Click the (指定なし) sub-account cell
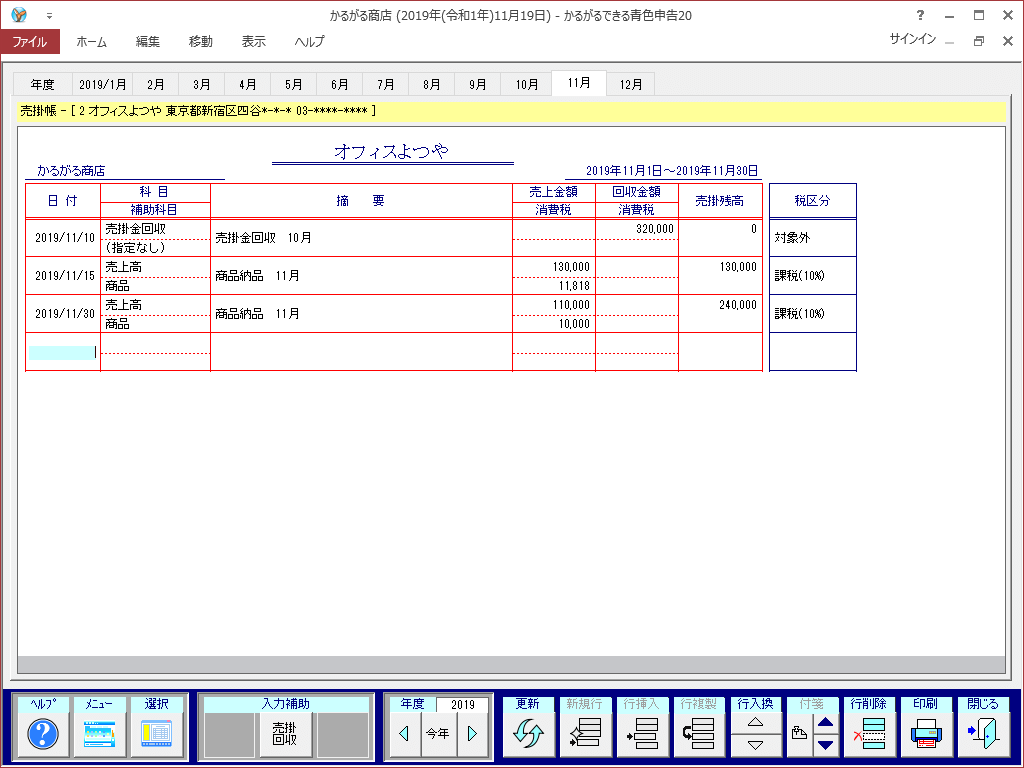Viewport: 1024px width, 768px height. tap(155, 248)
